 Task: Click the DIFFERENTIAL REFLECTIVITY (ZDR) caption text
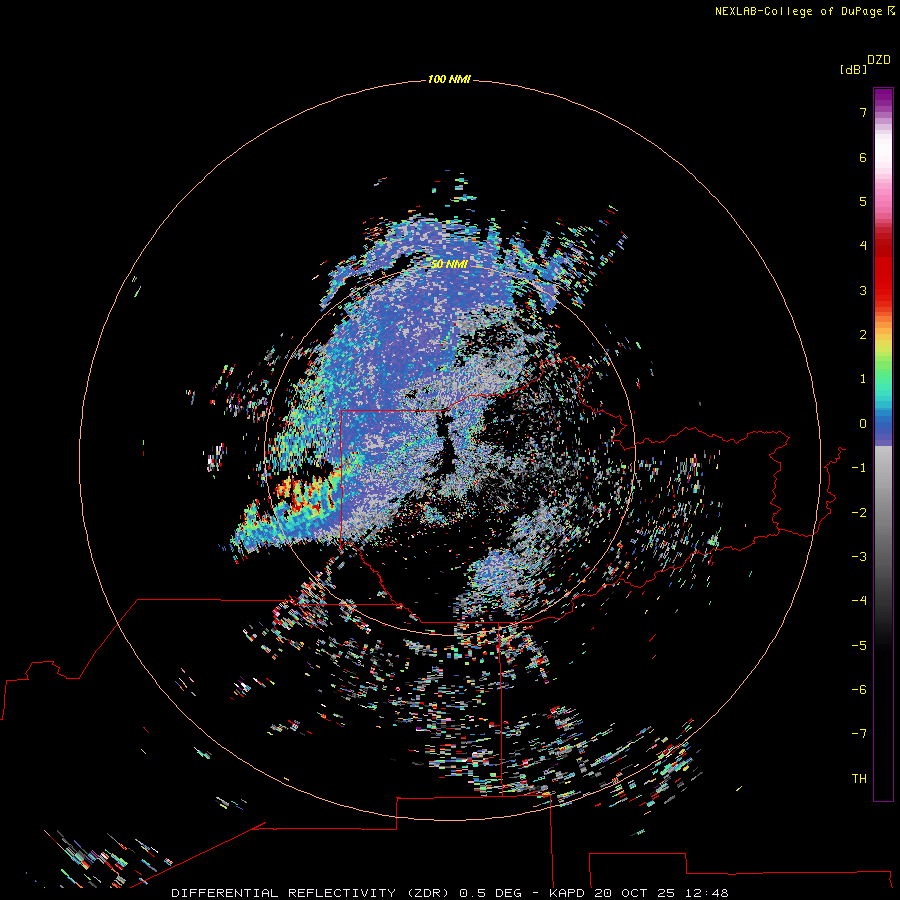pos(312,893)
